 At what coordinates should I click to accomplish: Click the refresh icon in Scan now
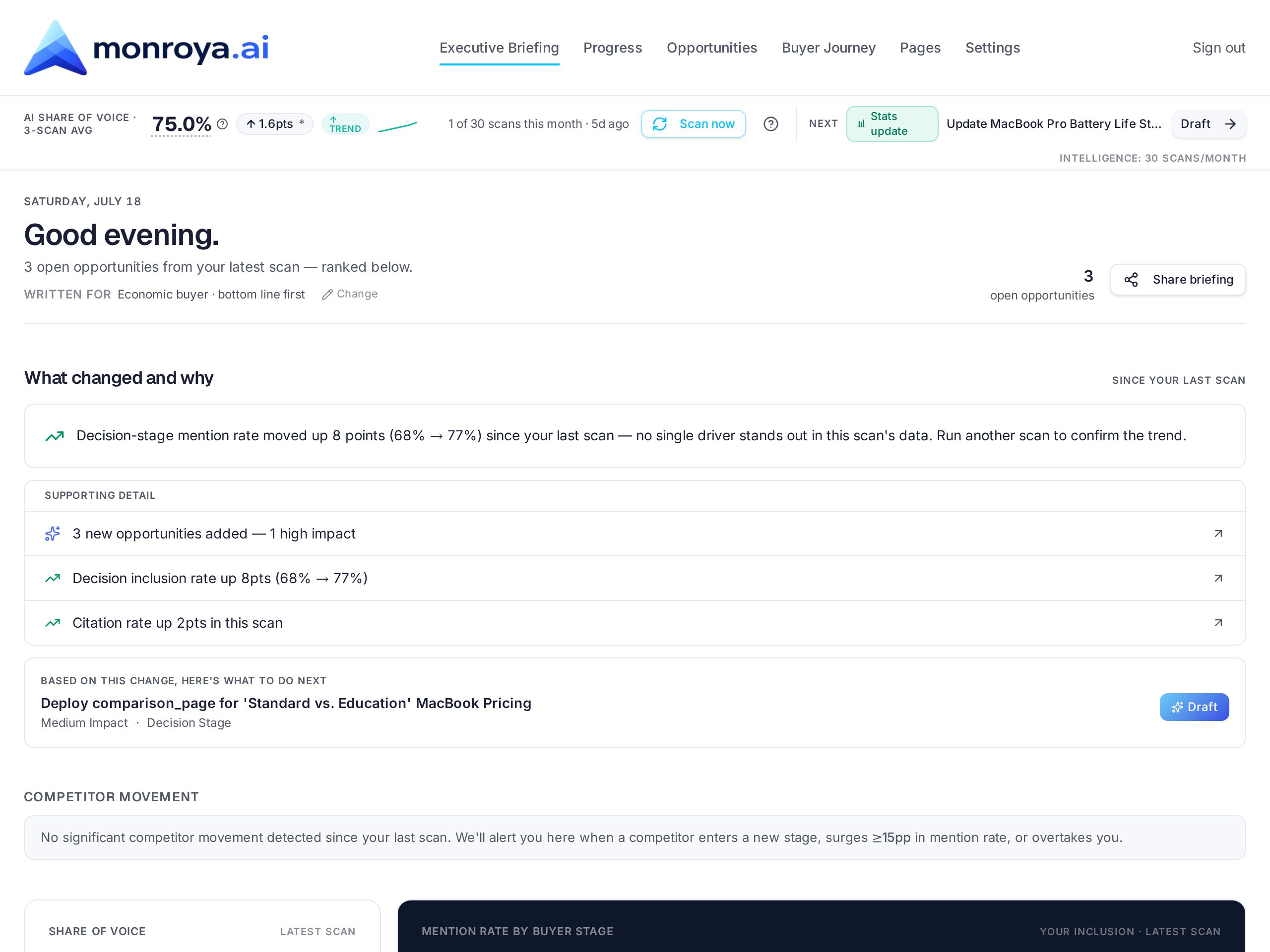click(x=660, y=124)
